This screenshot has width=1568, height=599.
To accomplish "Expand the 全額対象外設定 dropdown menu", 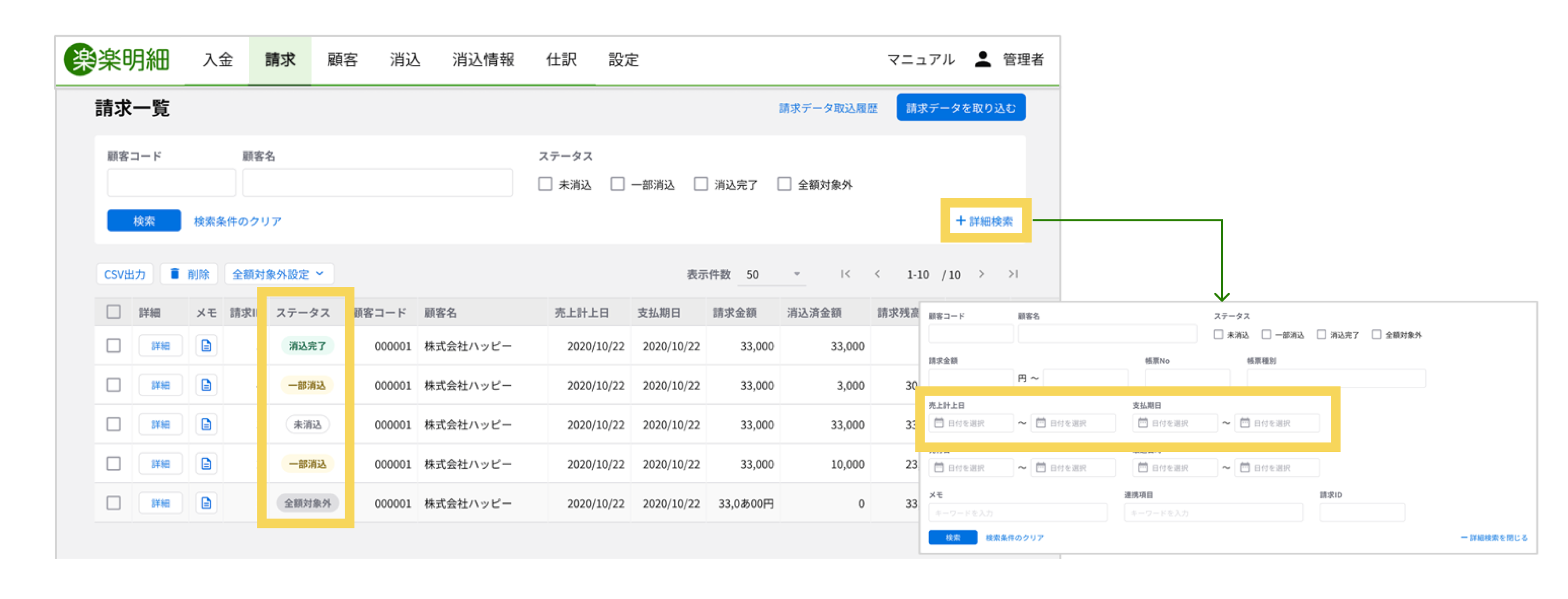I will point(279,274).
